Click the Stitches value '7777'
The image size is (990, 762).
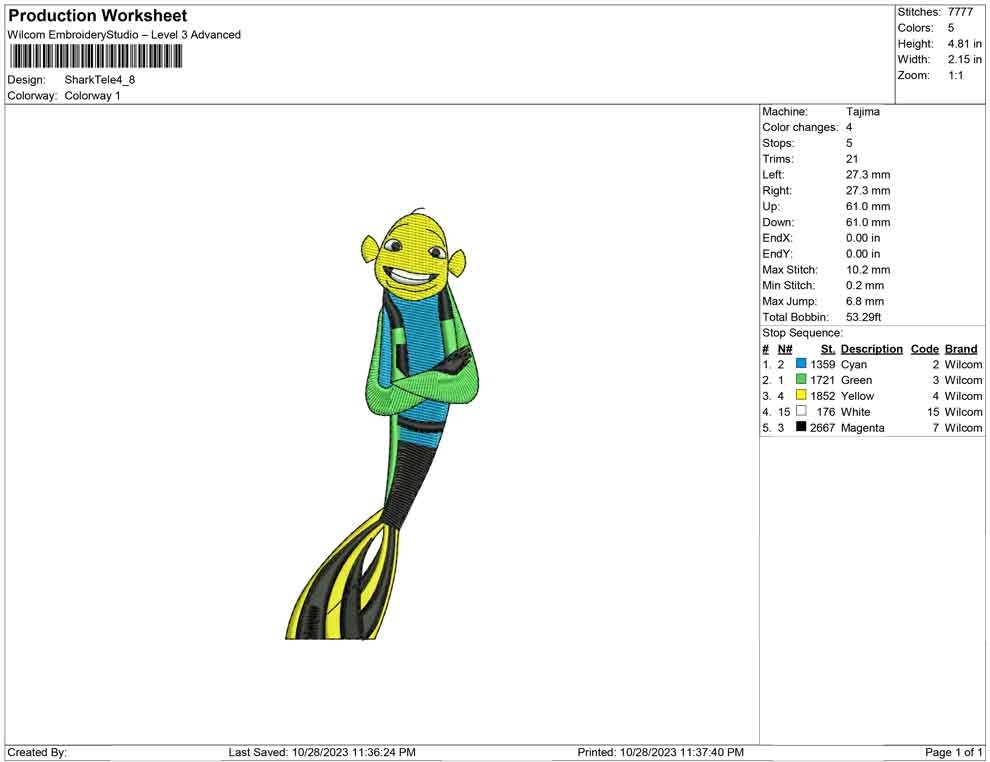960,12
